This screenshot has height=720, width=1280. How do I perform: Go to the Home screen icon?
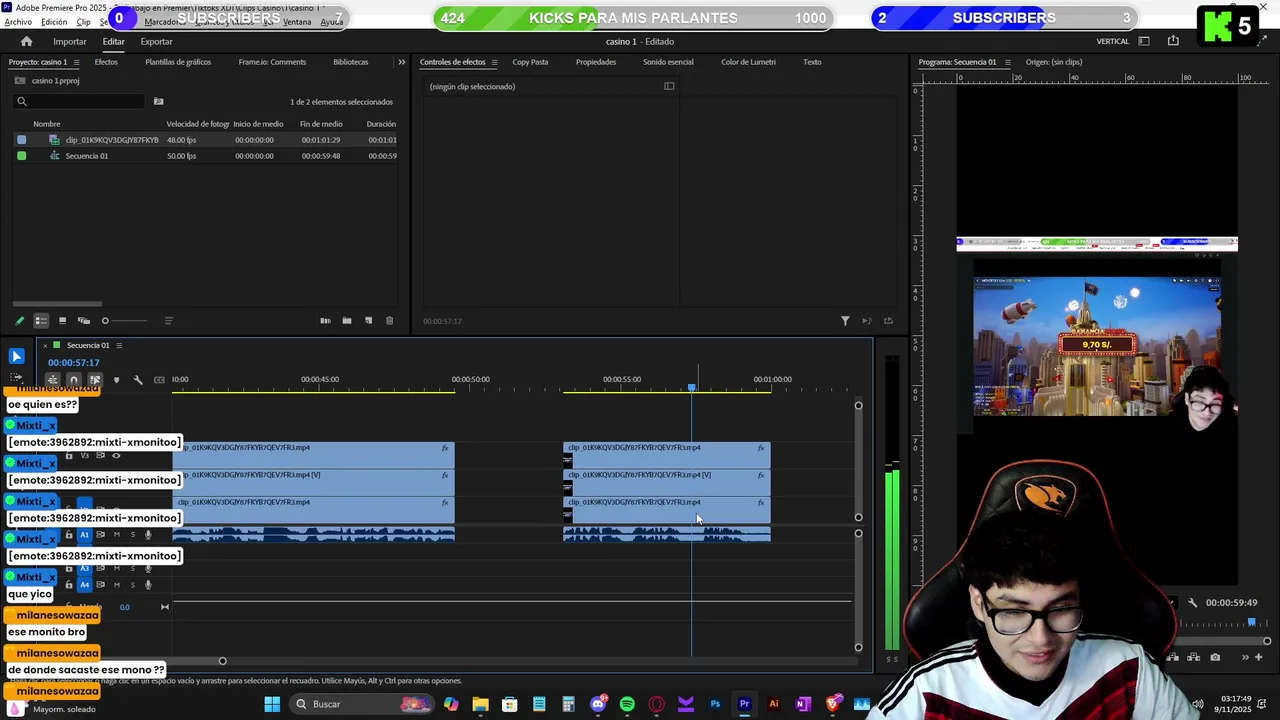tap(26, 41)
